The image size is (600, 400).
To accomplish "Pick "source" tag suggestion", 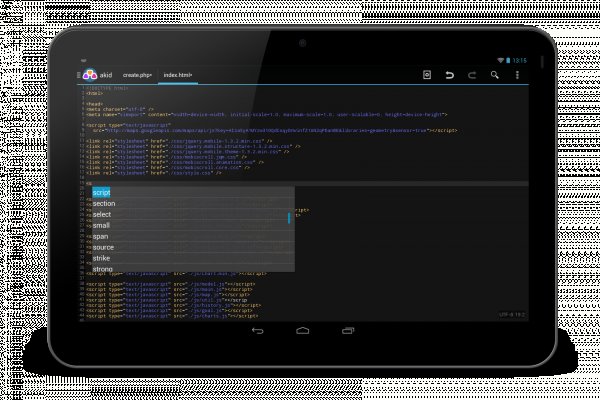I will point(104,247).
